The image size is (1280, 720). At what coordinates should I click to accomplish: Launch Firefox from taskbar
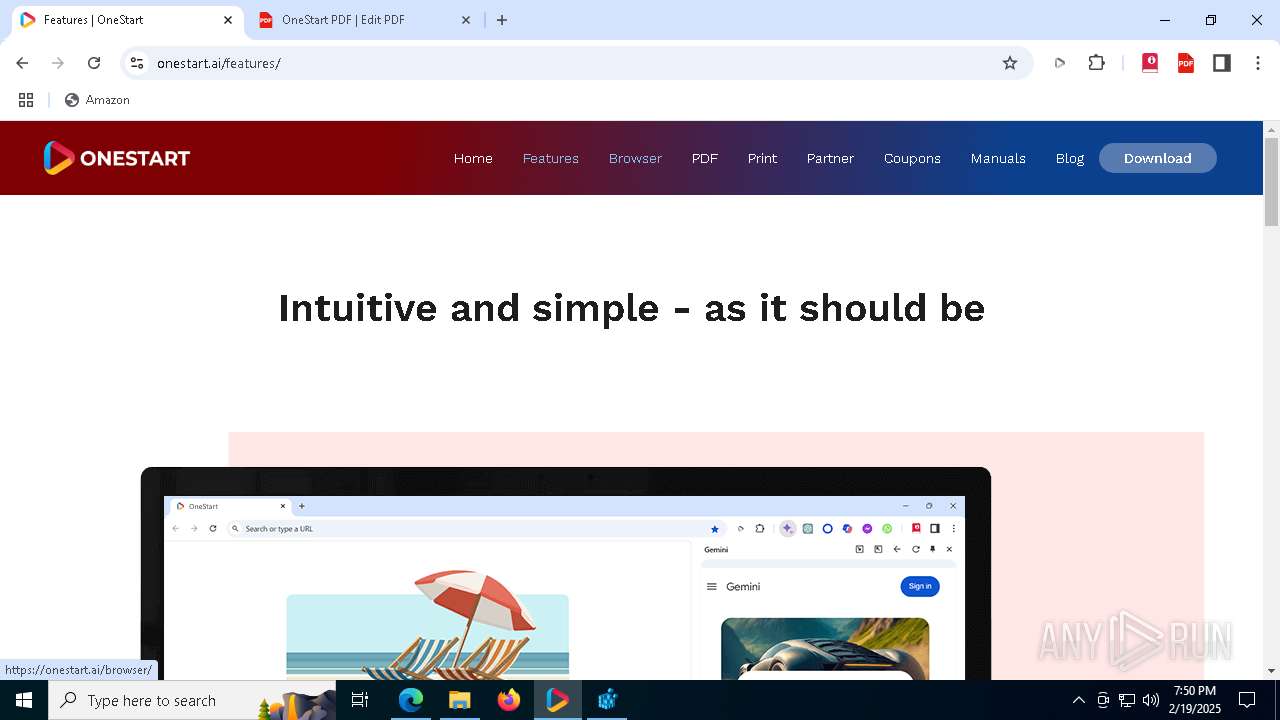pos(509,700)
